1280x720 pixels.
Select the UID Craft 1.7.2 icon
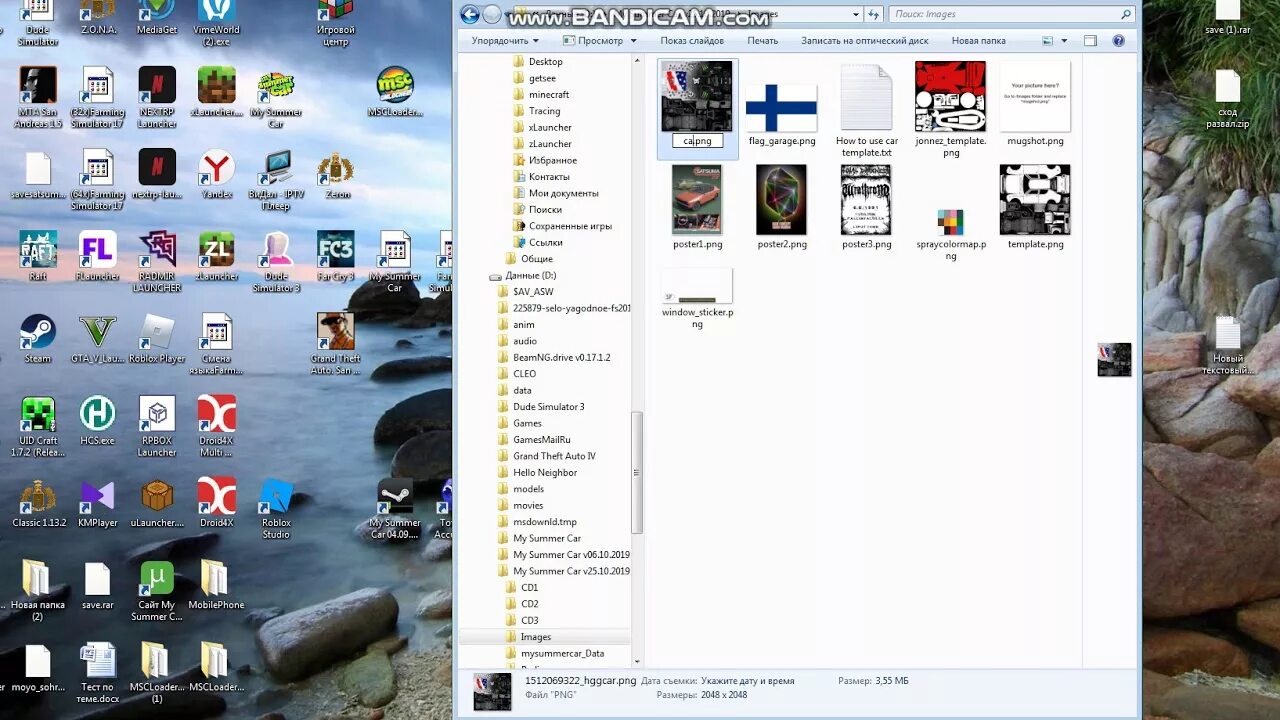37,426
